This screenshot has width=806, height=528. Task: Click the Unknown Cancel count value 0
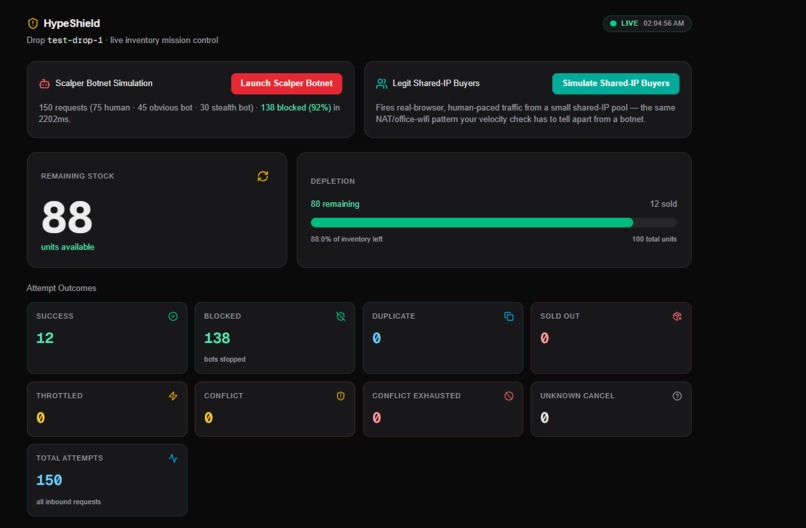click(x=544, y=418)
